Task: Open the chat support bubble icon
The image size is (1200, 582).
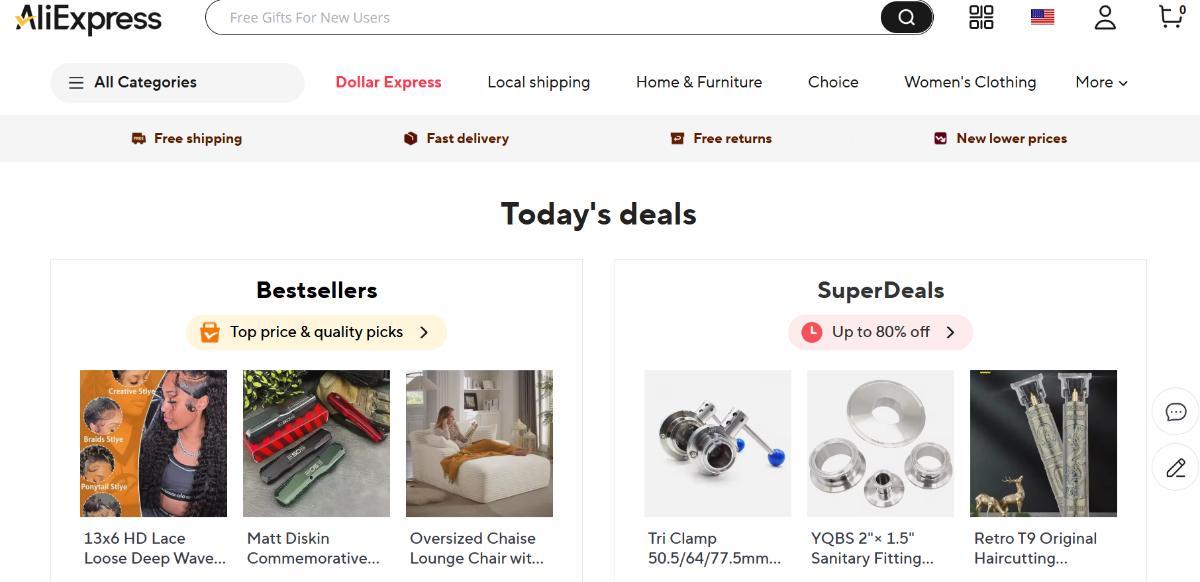Action: coord(1175,412)
